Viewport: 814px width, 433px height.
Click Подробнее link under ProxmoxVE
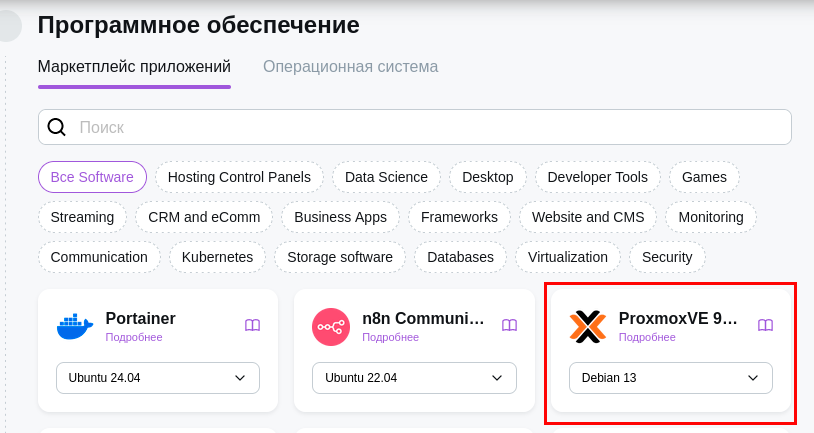(x=647, y=338)
